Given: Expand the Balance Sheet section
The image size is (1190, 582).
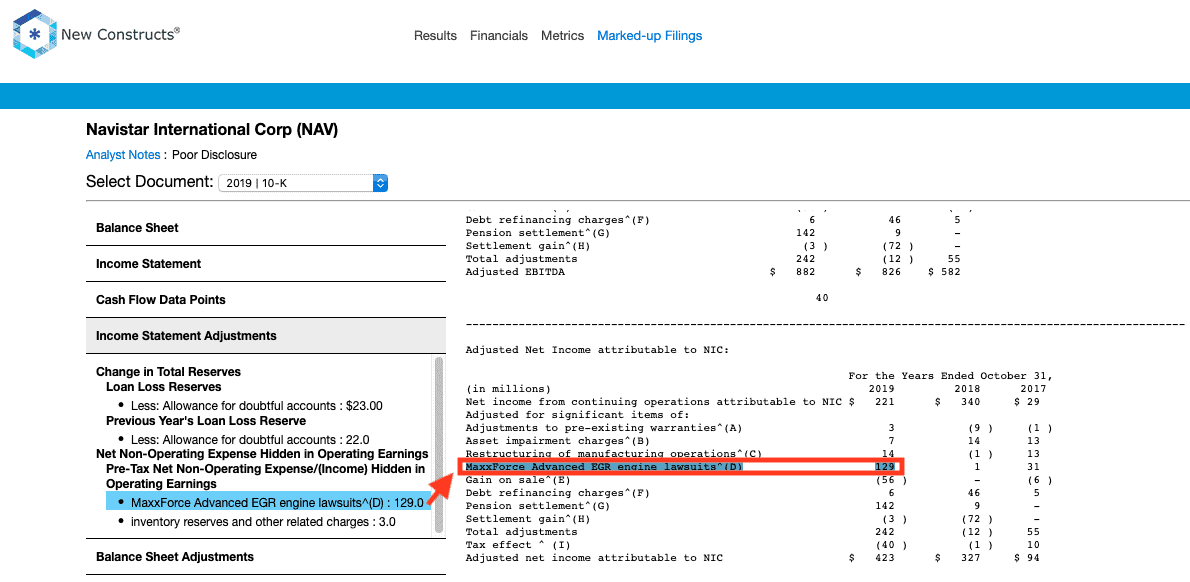Looking at the screenshot, I should 266,228.
